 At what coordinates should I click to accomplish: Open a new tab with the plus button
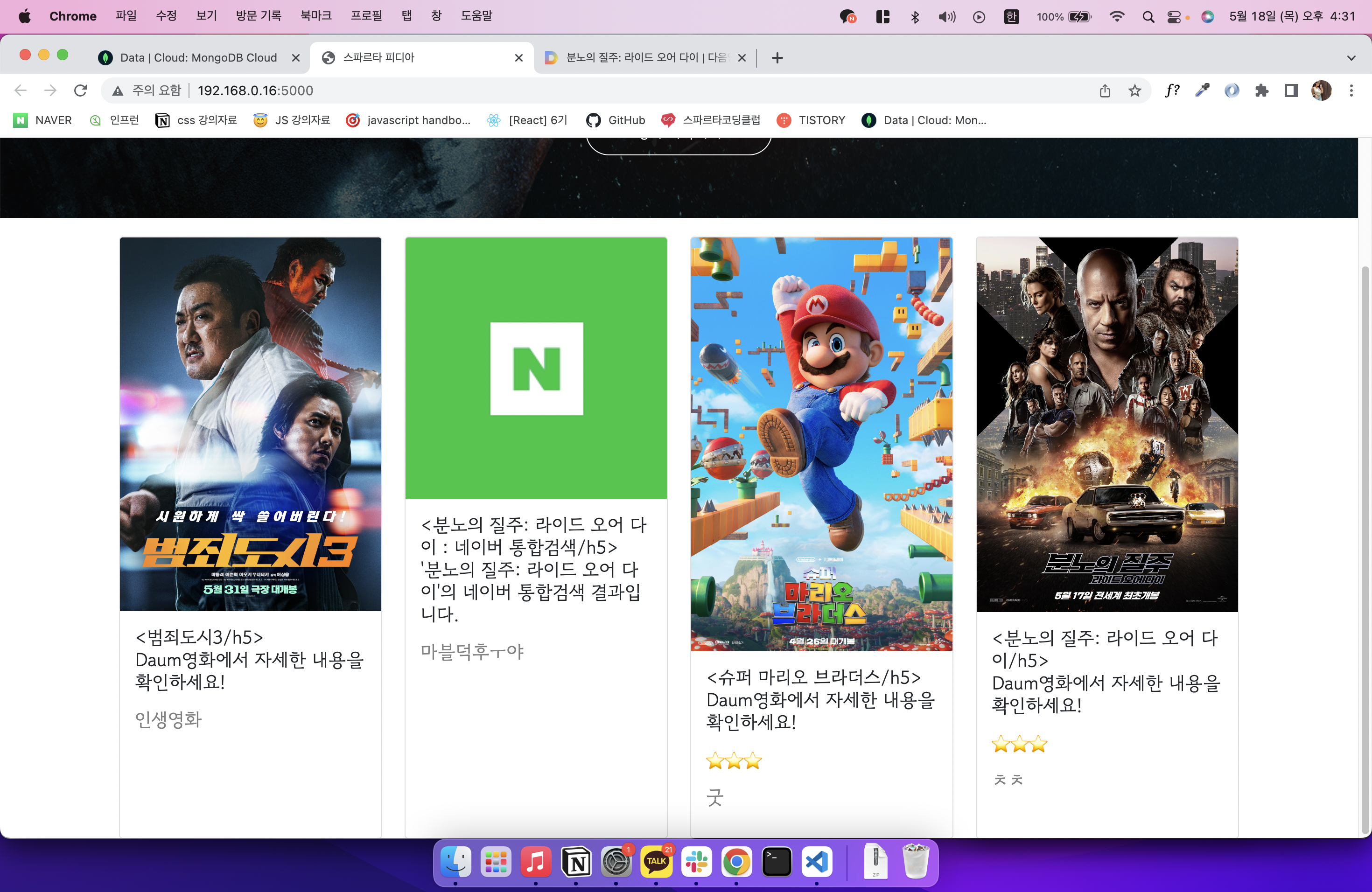click(x=777, y=58)
